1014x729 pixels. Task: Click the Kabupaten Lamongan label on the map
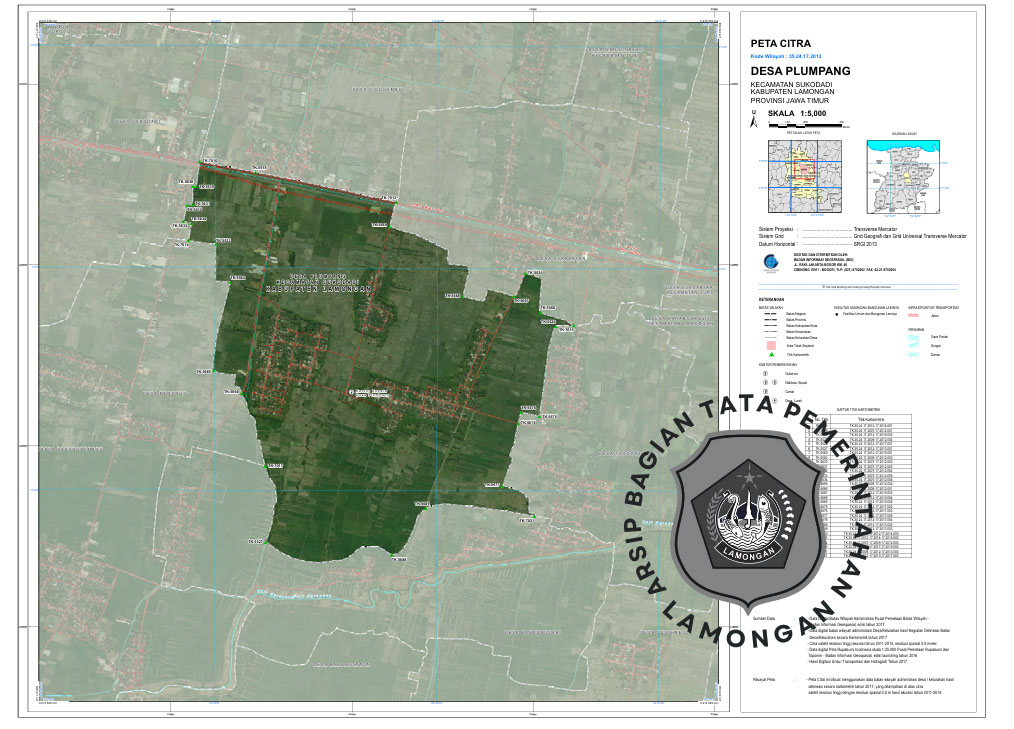319,288
